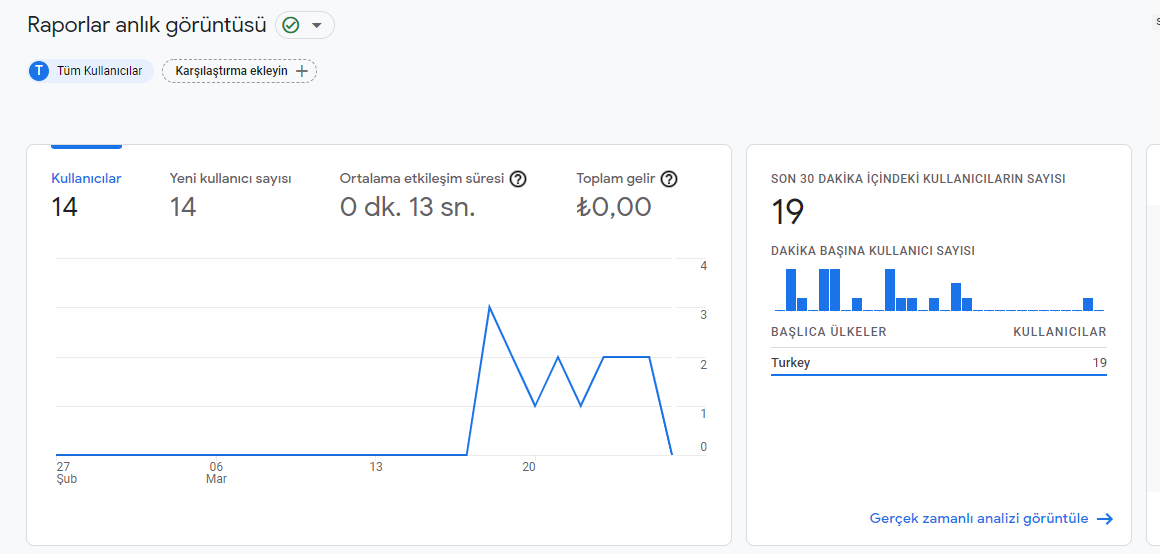Click the plus icon in Karşılaştırma ekleyin

point(302,71)
